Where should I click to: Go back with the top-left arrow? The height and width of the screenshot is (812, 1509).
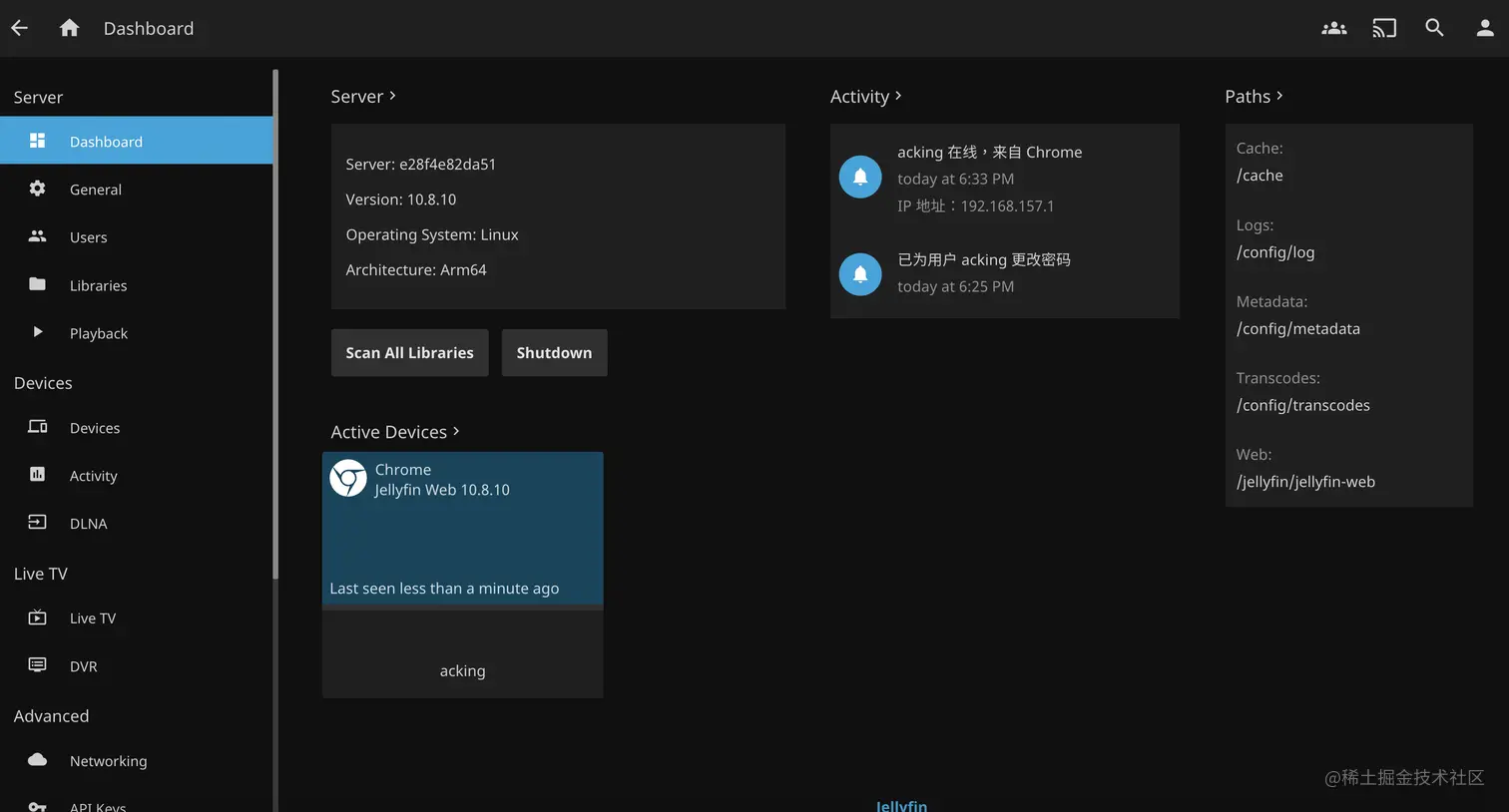pos(19,28)
